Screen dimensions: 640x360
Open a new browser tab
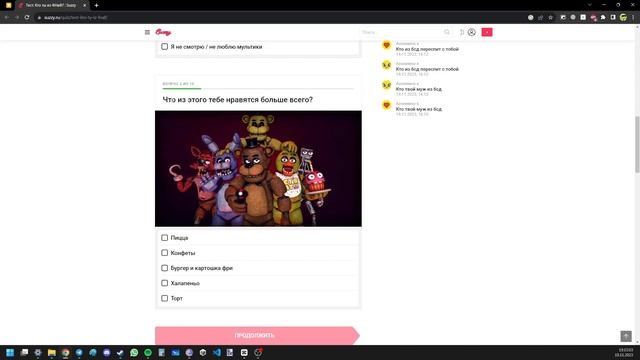[96, 5]
